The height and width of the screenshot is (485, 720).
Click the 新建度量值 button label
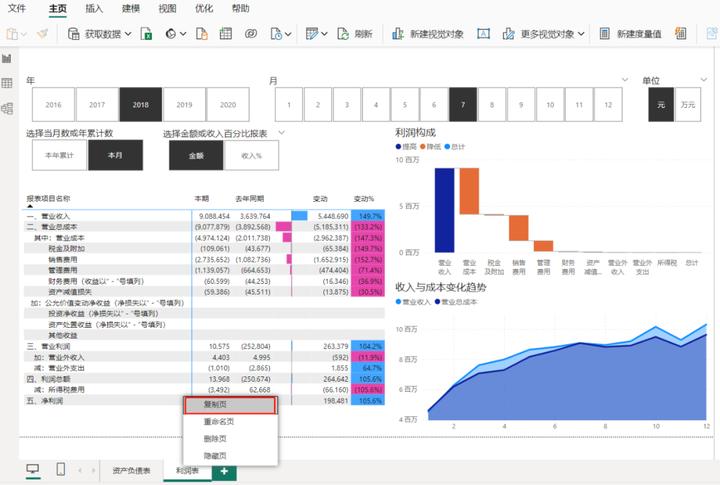(x=639, y=34)
